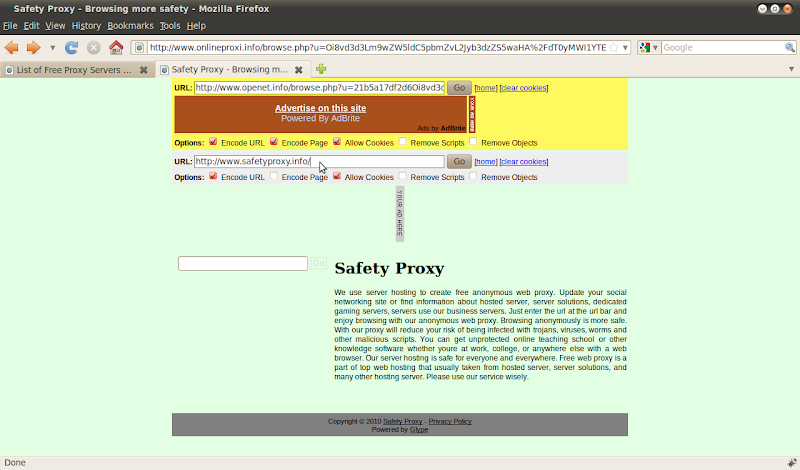
Task: Open the address bar history dropdown
Action: pos(625,47)
